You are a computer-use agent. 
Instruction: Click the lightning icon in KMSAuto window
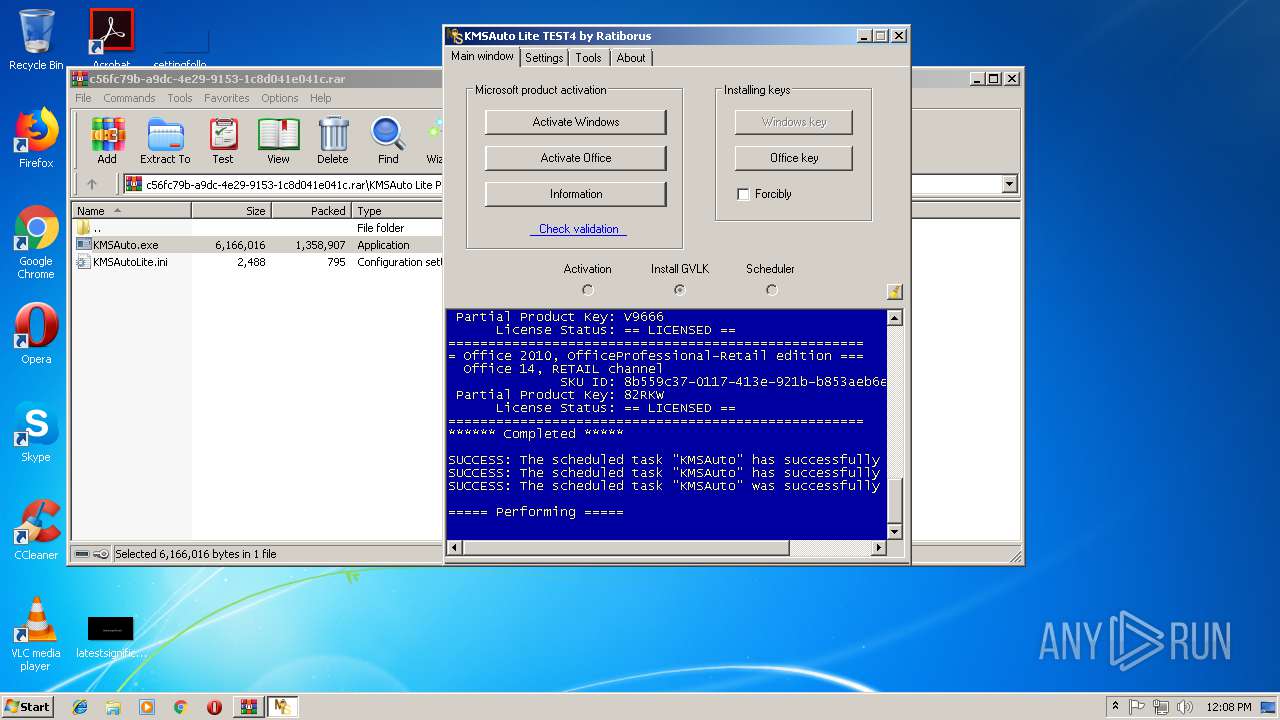[894, 291]
